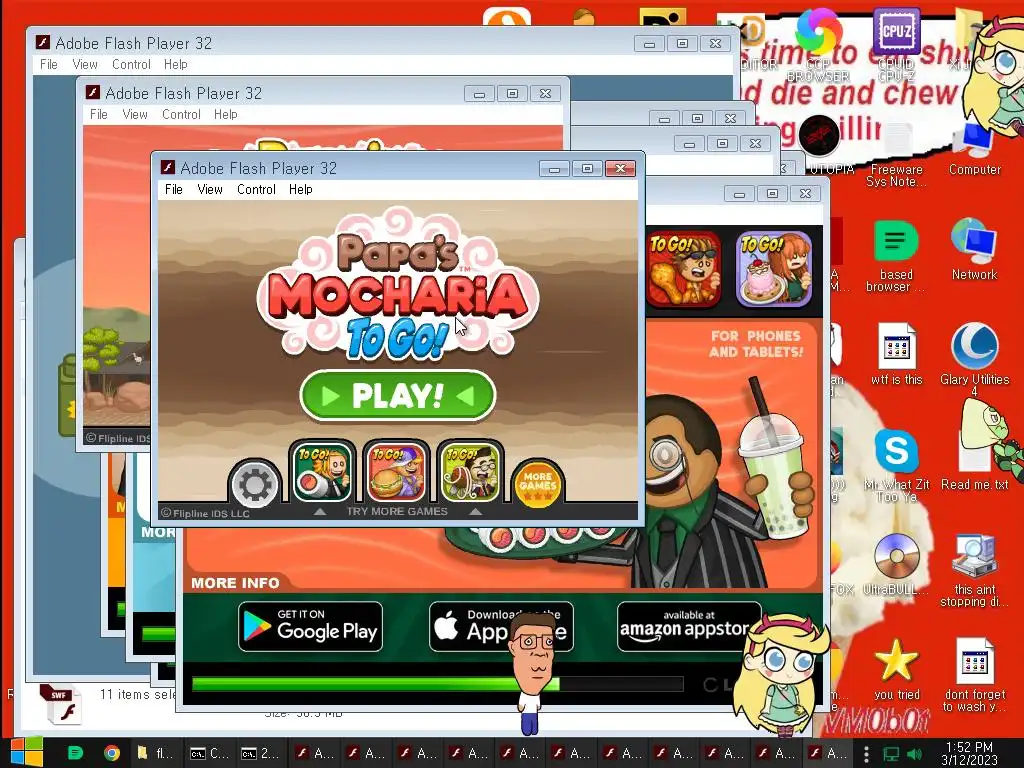
Task: Select the SWF file icon in Explorer
Action: (61, 703)
